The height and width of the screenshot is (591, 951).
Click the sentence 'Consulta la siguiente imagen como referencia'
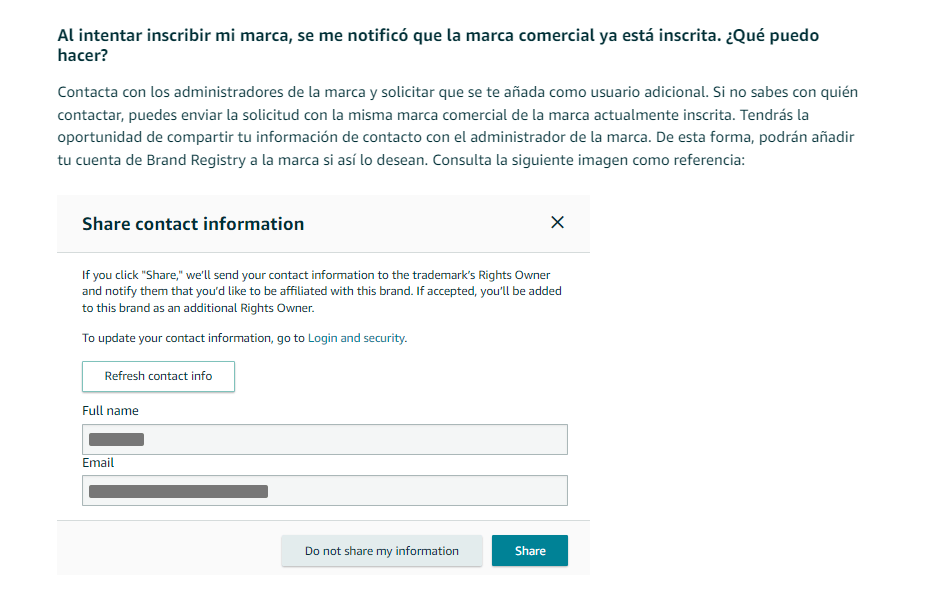588,160
